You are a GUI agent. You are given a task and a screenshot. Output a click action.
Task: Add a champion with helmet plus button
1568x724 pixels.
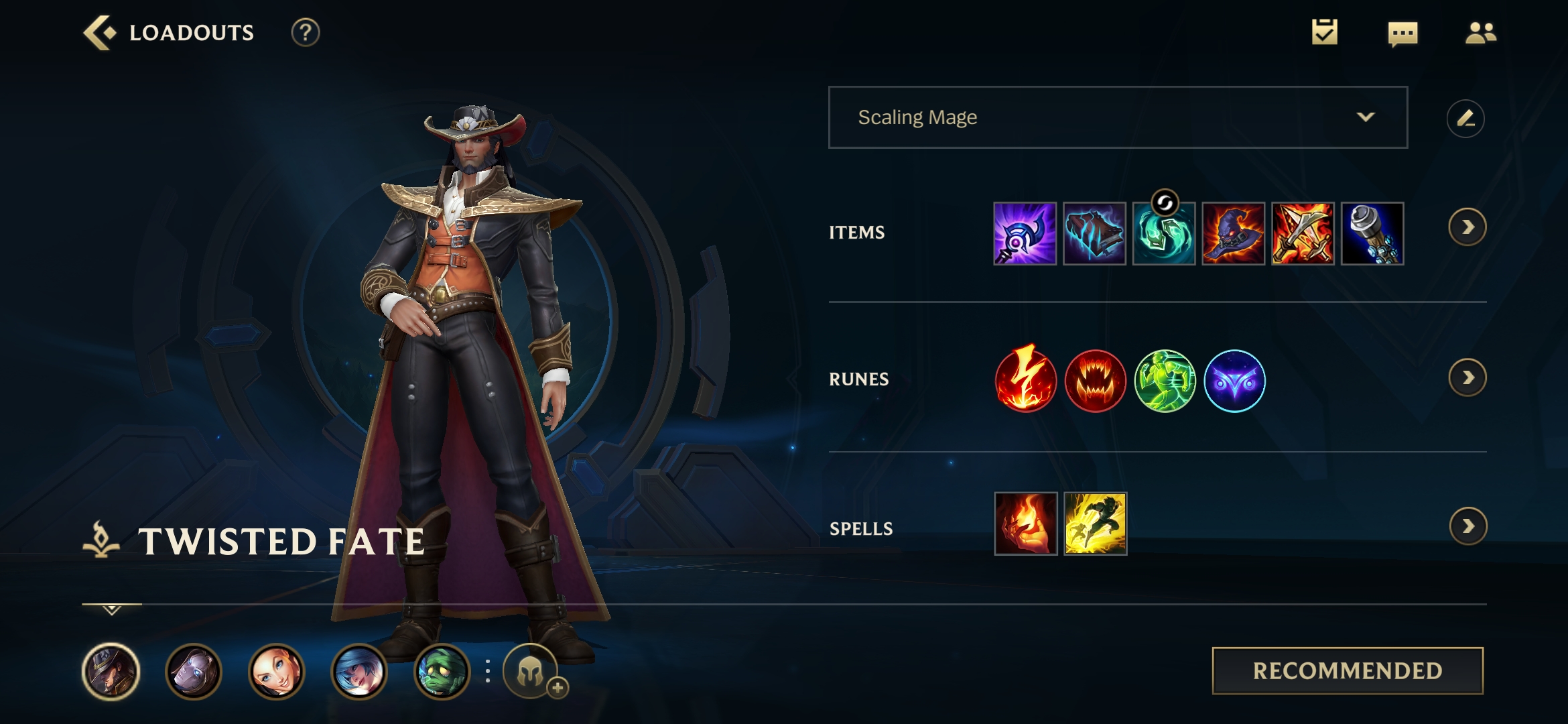[x=533, y=671]
